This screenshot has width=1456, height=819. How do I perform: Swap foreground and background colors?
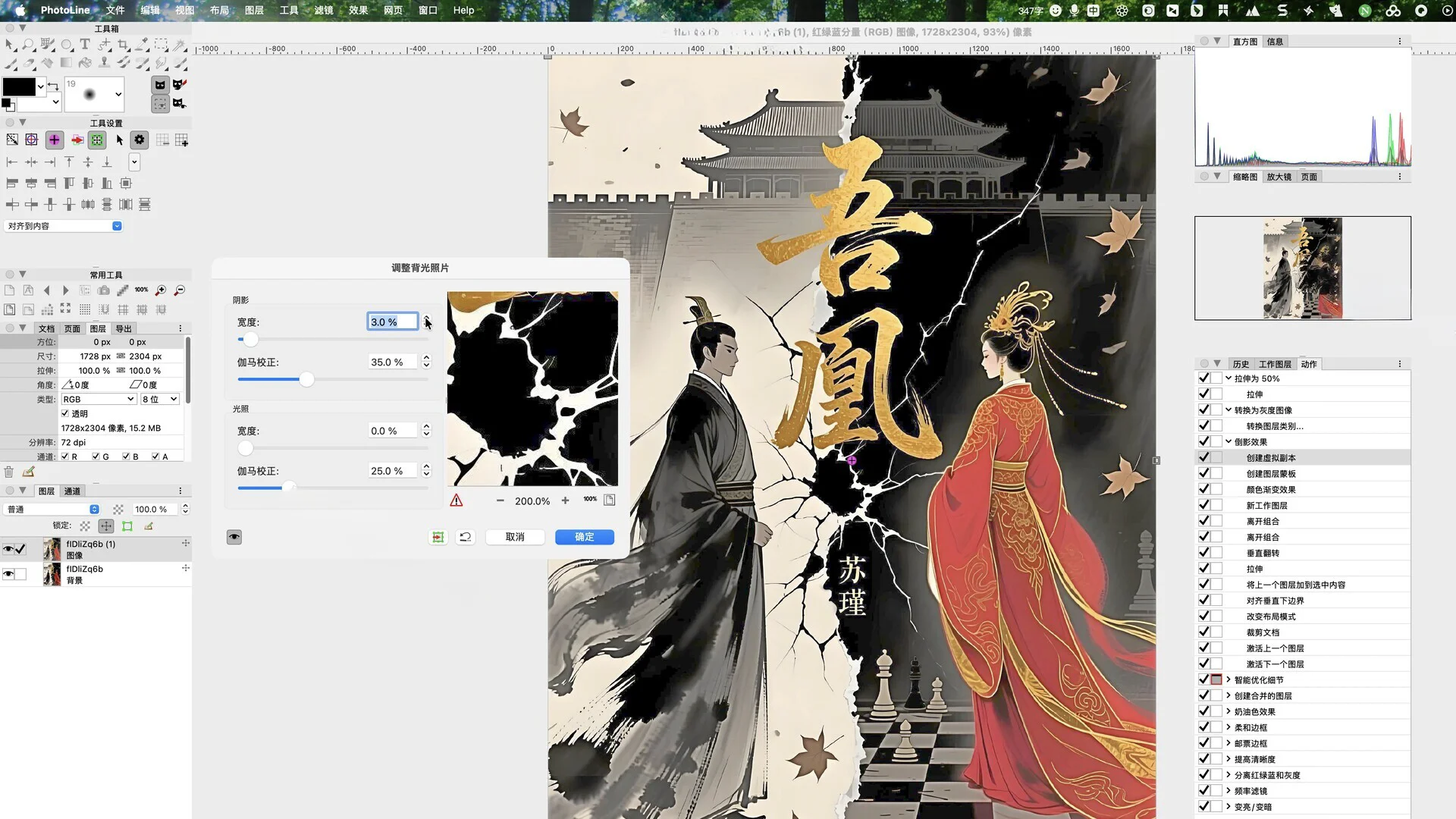pos(53,86)
